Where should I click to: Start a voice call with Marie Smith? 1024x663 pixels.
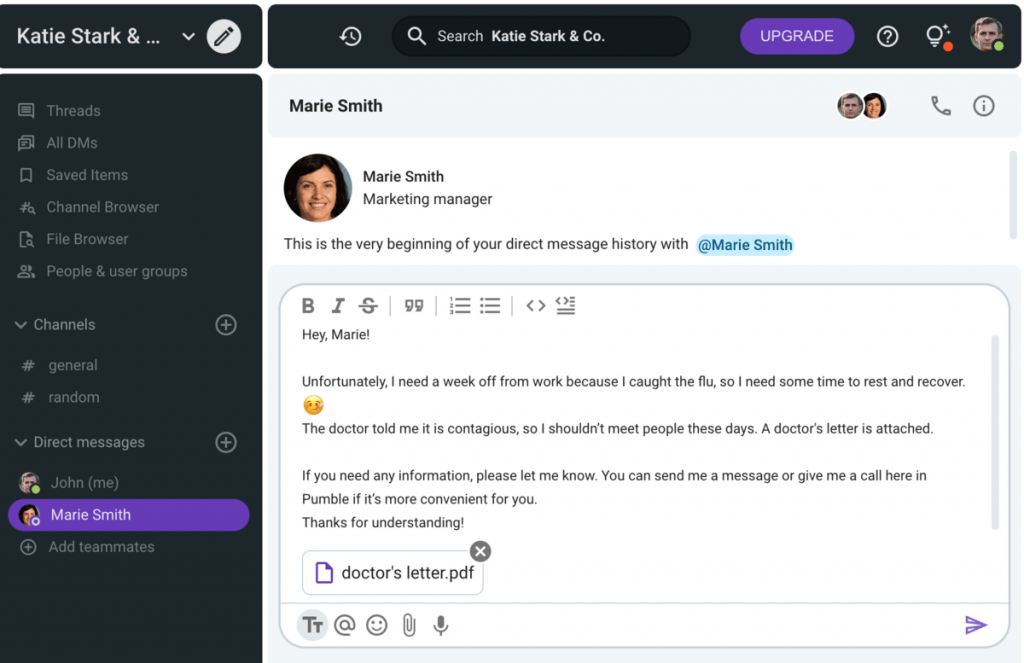tap(940, 106)
